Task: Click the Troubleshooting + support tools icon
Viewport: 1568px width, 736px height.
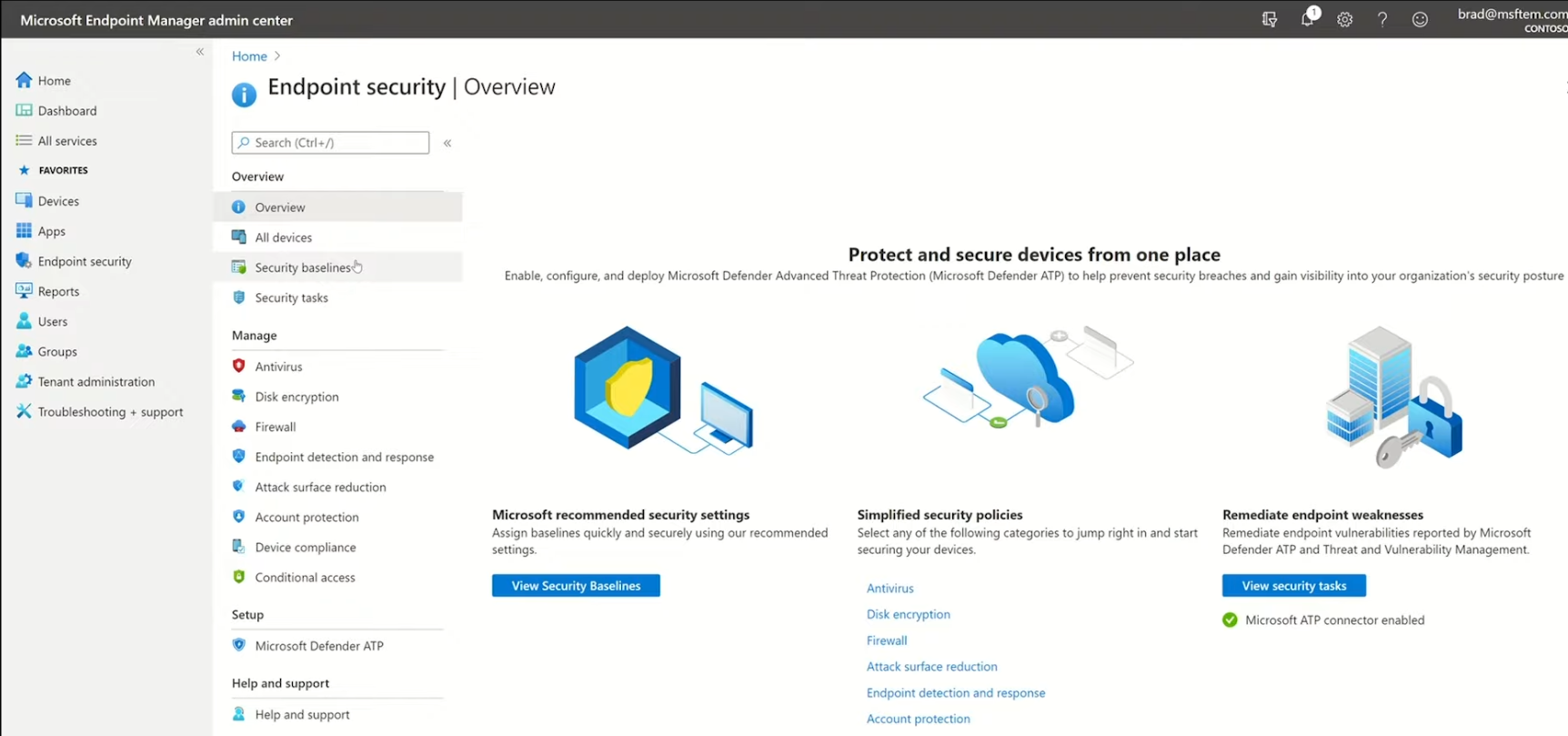Action: click(x=24, y=411)
